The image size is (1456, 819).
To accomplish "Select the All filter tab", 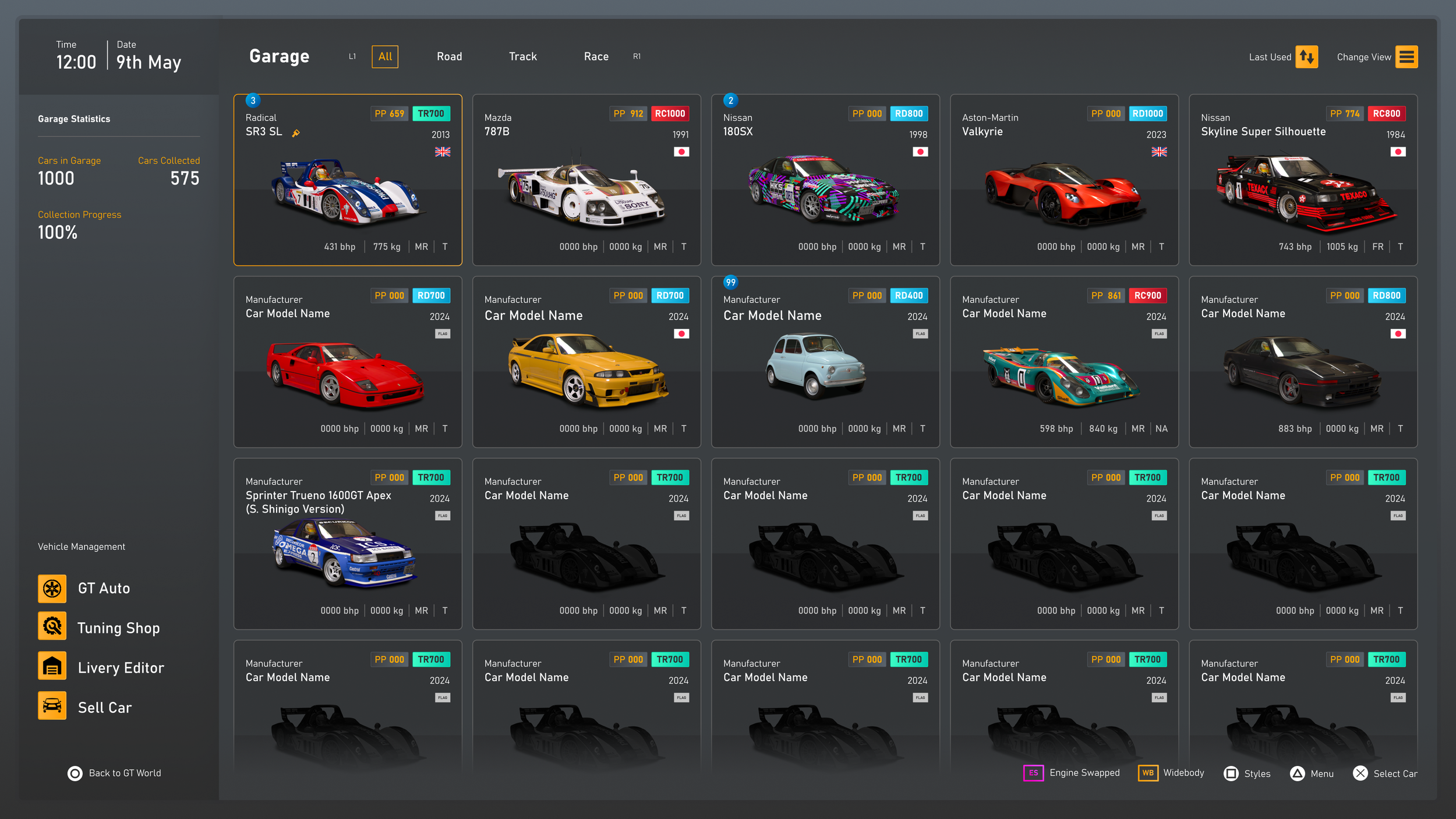I will coord(385,57).
